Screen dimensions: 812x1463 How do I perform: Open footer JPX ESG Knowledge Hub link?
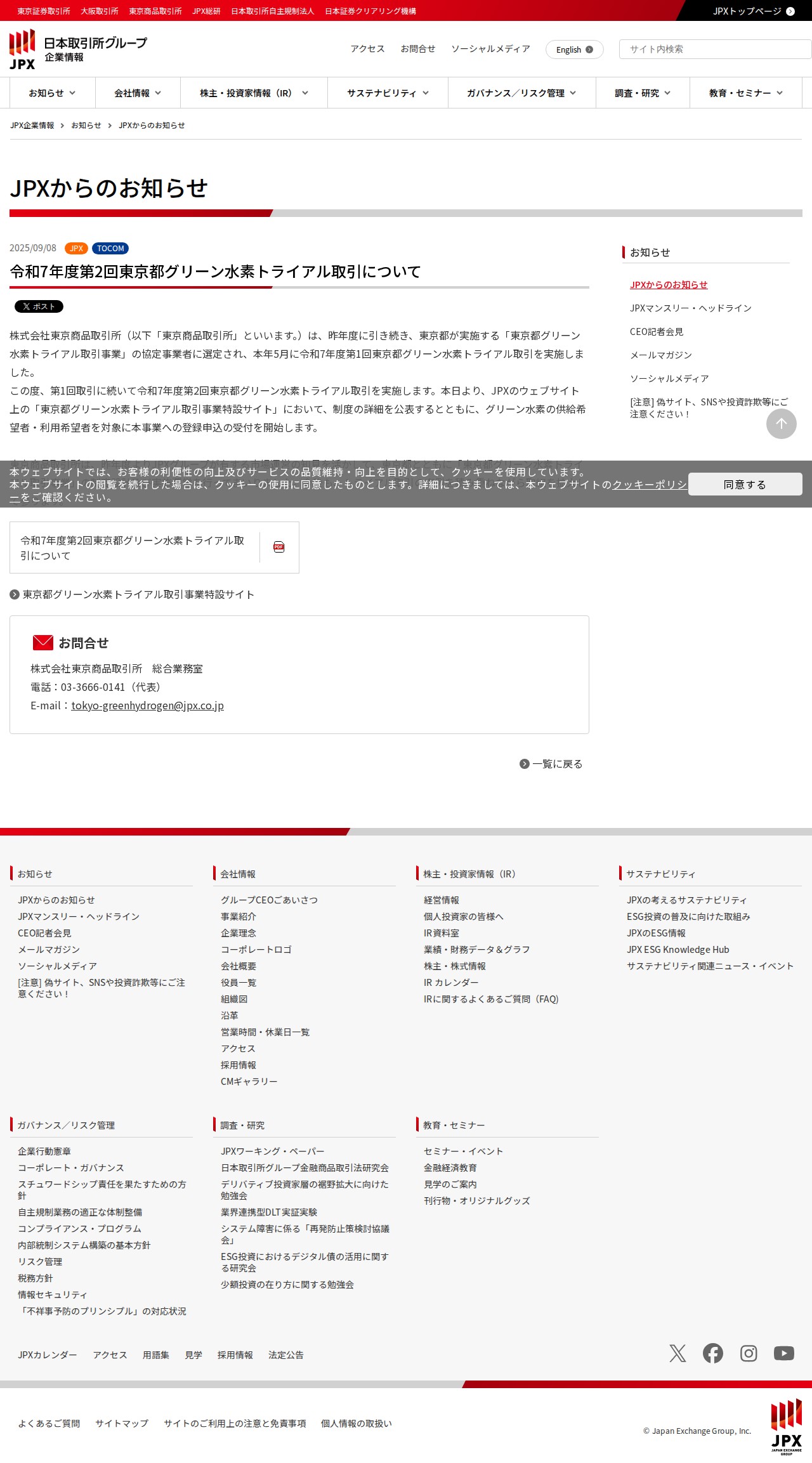pyautogui.click(x=678, y=950)
